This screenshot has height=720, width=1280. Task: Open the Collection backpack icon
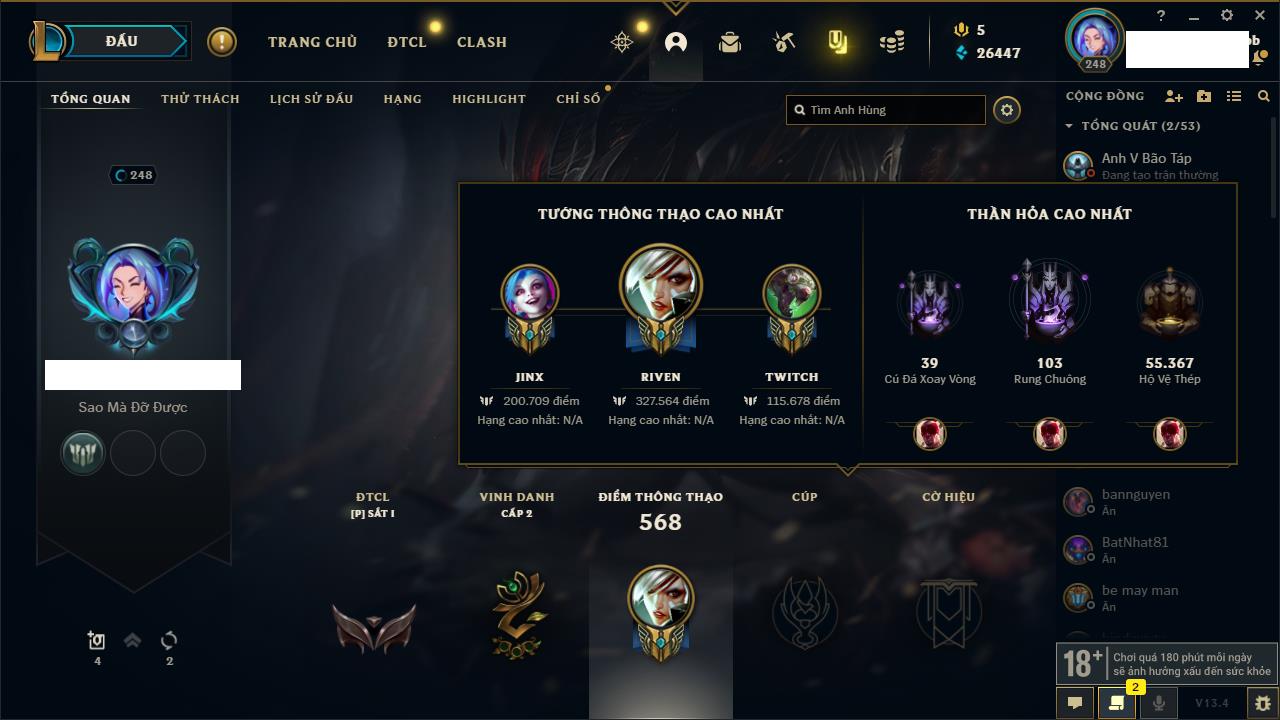click(x=730, y=42)
